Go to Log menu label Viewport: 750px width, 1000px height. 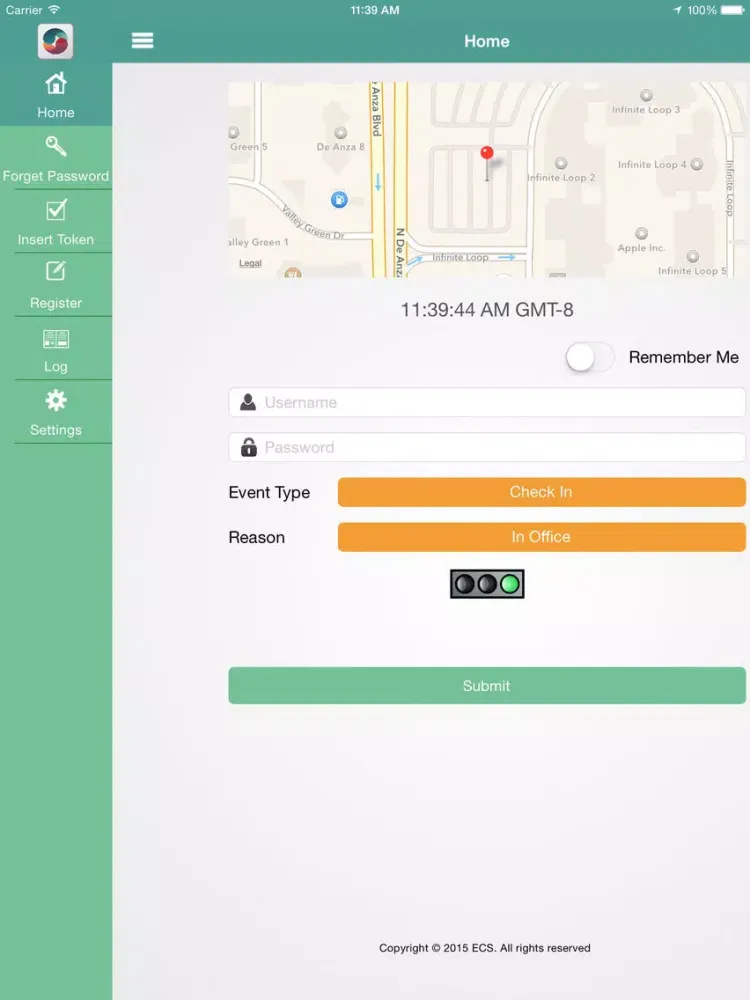[x=55, y=367]
